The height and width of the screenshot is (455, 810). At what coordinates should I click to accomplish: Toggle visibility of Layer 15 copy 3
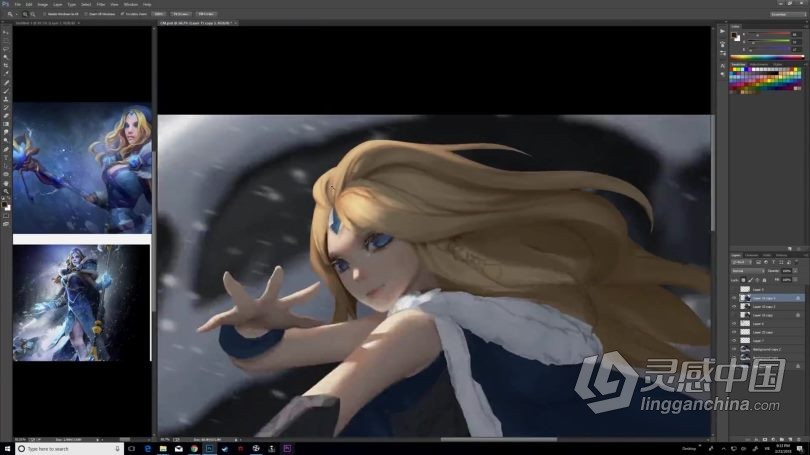click(734, 298)
